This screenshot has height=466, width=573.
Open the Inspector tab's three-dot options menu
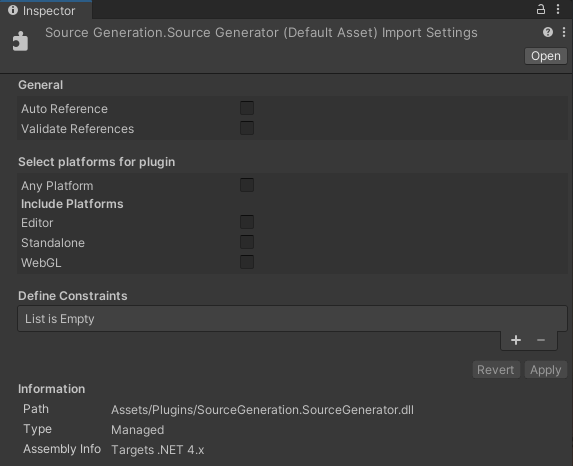558,9
